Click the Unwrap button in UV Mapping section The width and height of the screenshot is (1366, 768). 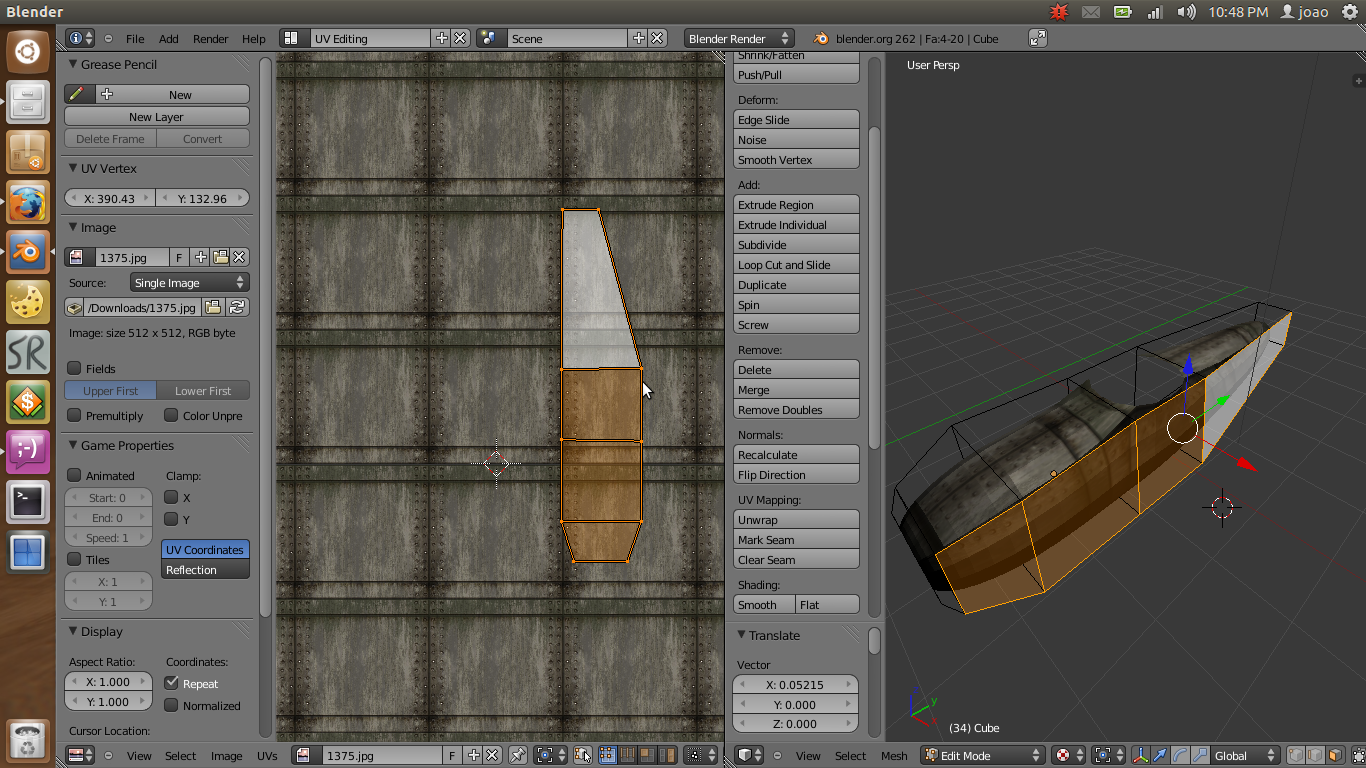795,519
